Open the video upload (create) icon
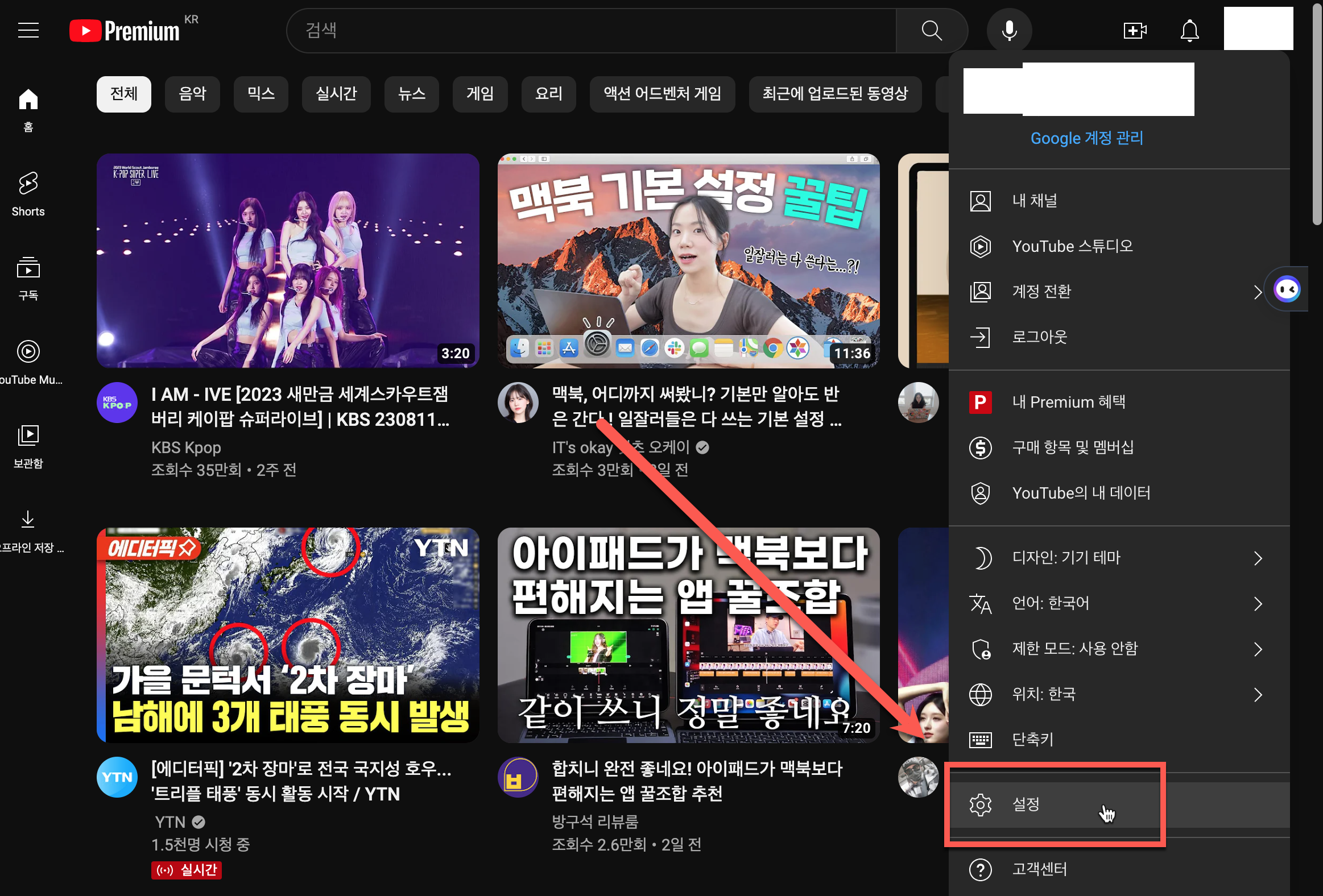This screenshot has height=896, width=1323. point(1135,30)
